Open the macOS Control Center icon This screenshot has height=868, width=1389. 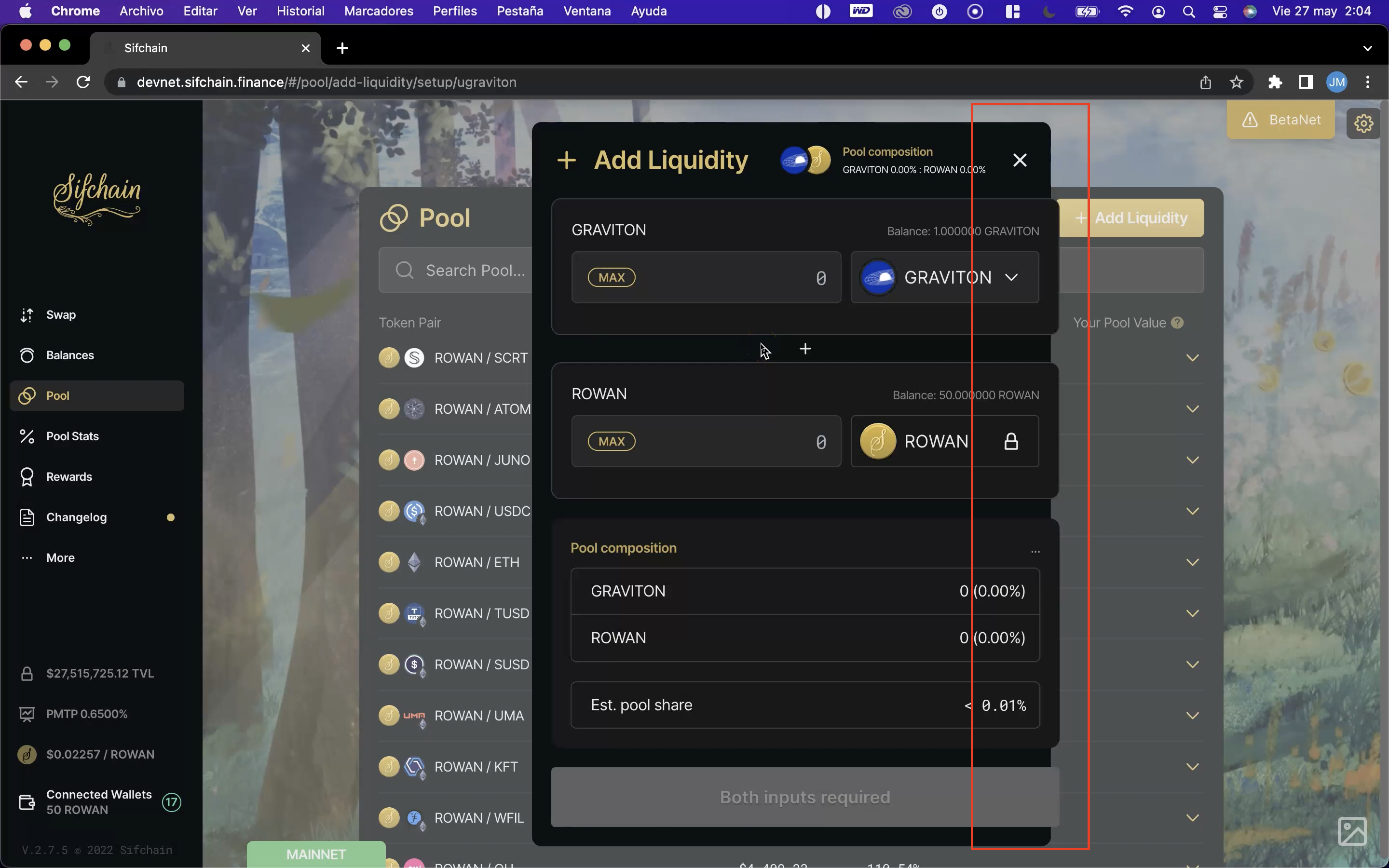(1220, 12)
